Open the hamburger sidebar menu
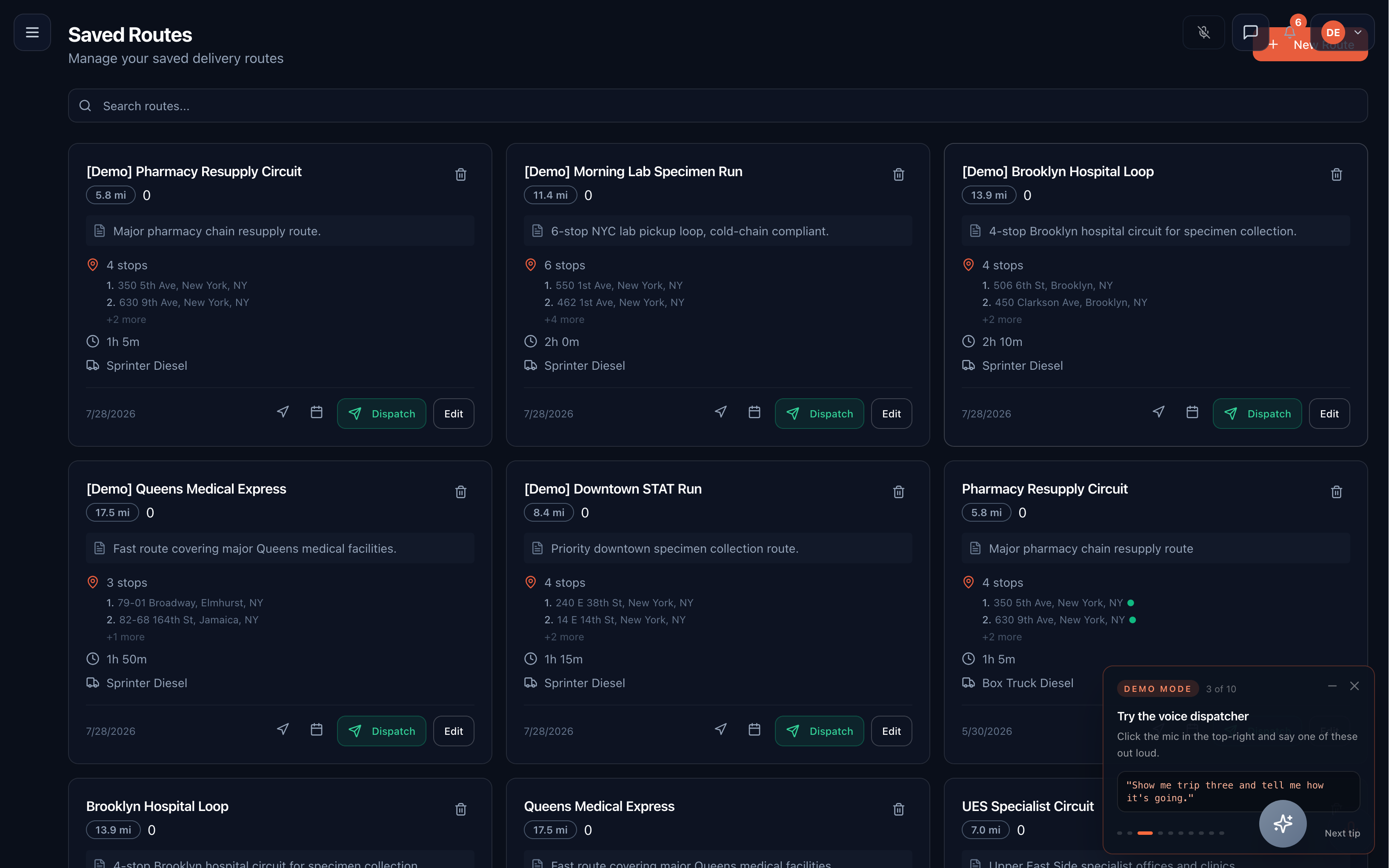 (x=32, y=32)
